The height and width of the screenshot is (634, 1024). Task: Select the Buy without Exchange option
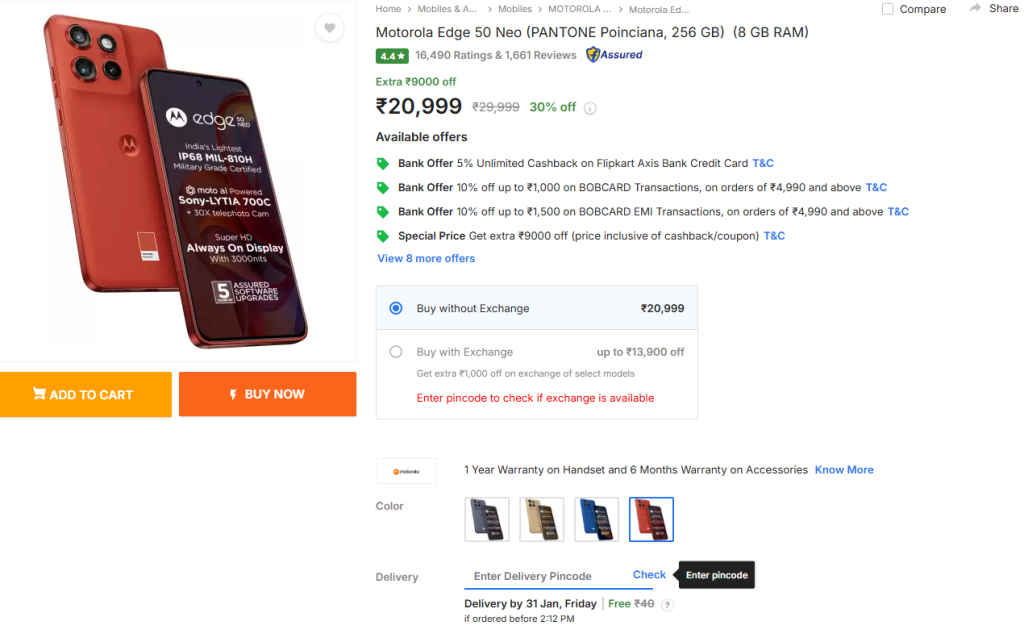click(395, 308)
